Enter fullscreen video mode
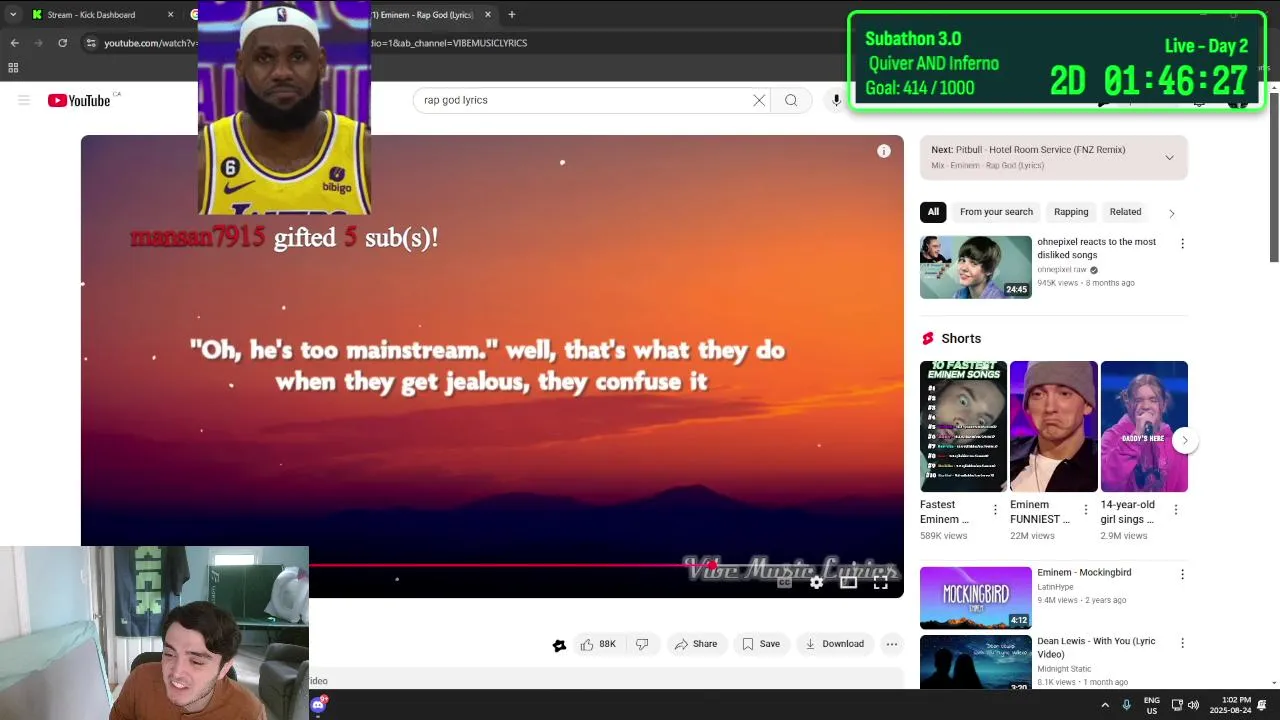 [x=880, y=582]
